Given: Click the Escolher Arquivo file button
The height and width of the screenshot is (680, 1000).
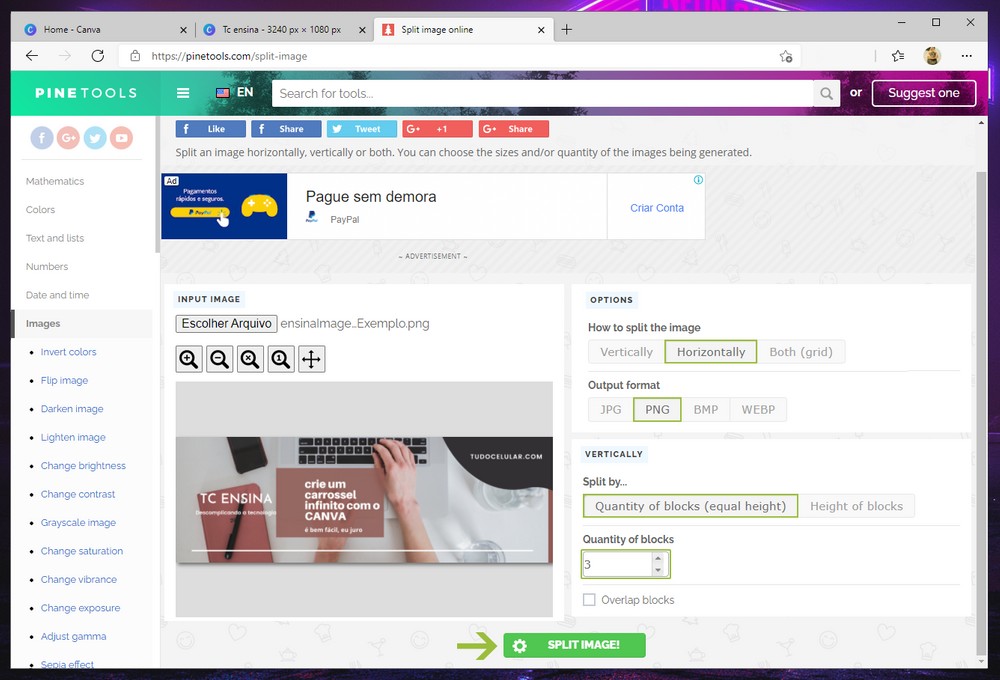Looking at the screenshot, I should point(225,324).
